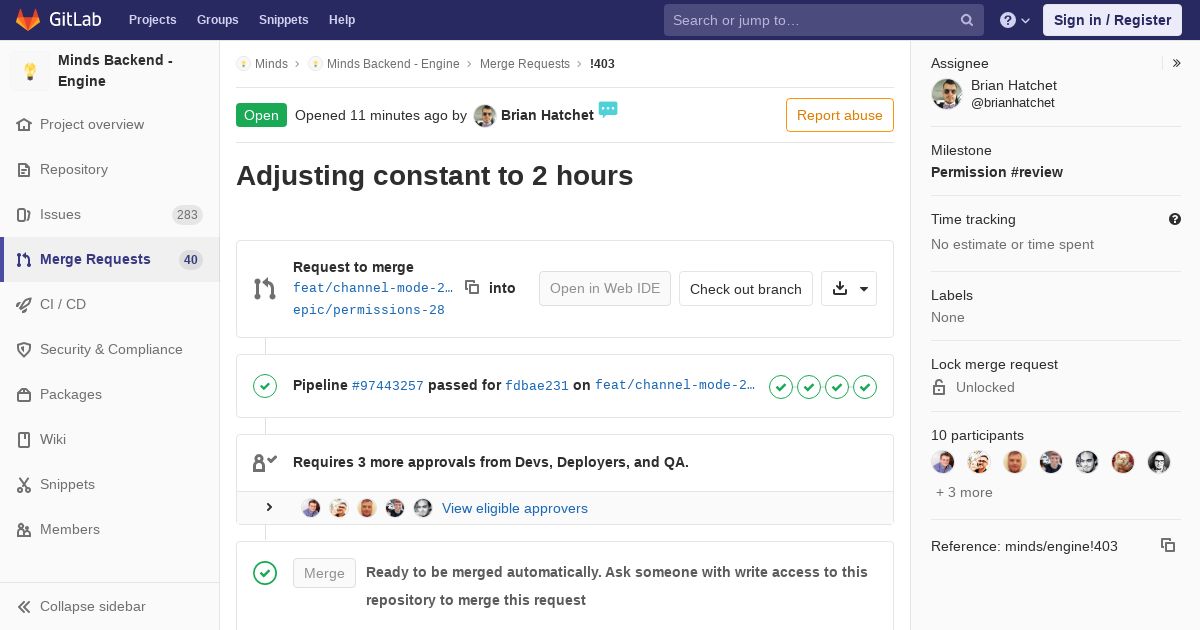
Task: Click the Merge button
Action: pos(324,573)
